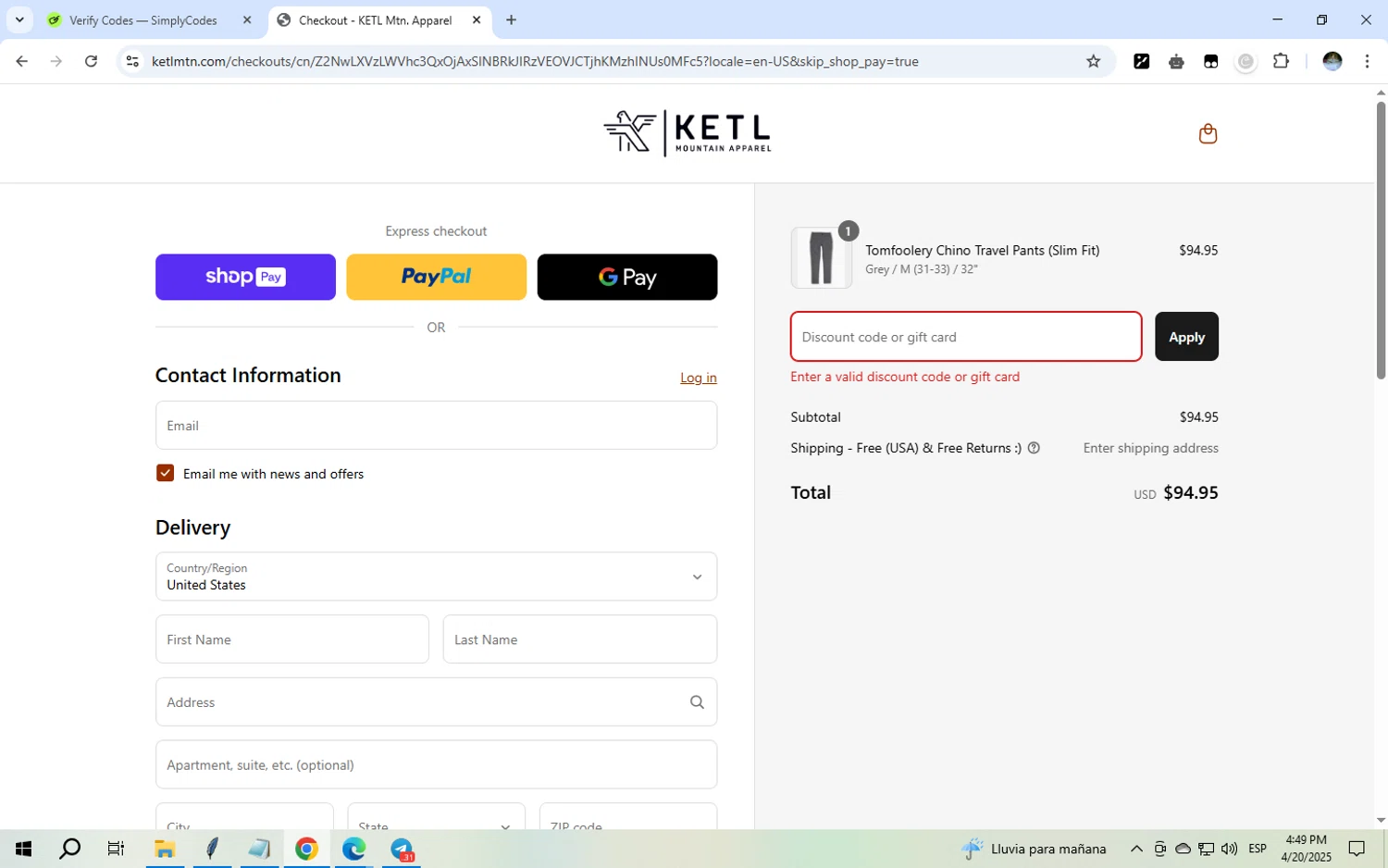Focus the Discount code or gift card field
This screenshot has height=868, width=1388.
pos(965,337)
